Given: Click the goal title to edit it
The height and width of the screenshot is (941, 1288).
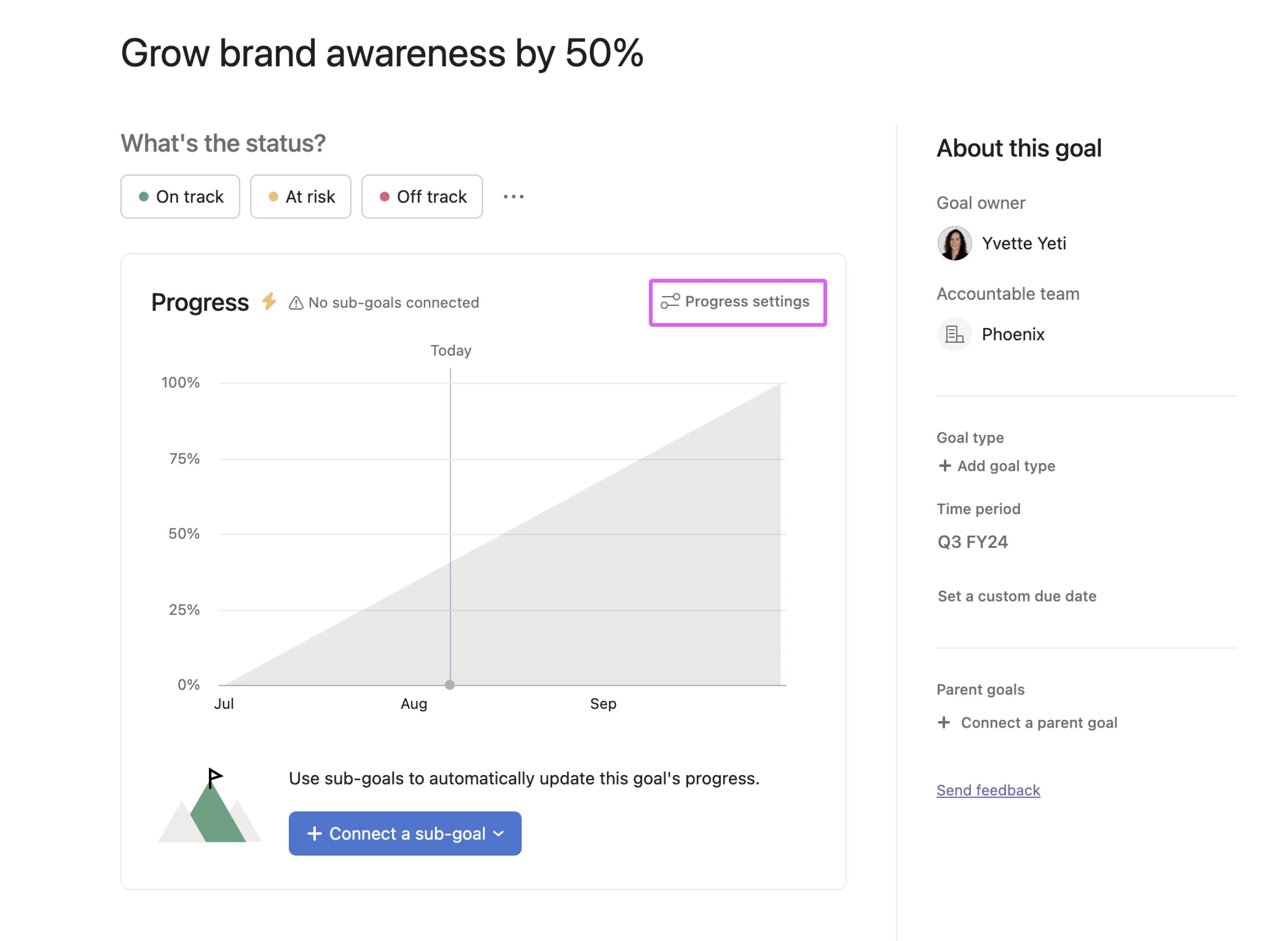Looking at the screenshot, I should pos(382,54).
